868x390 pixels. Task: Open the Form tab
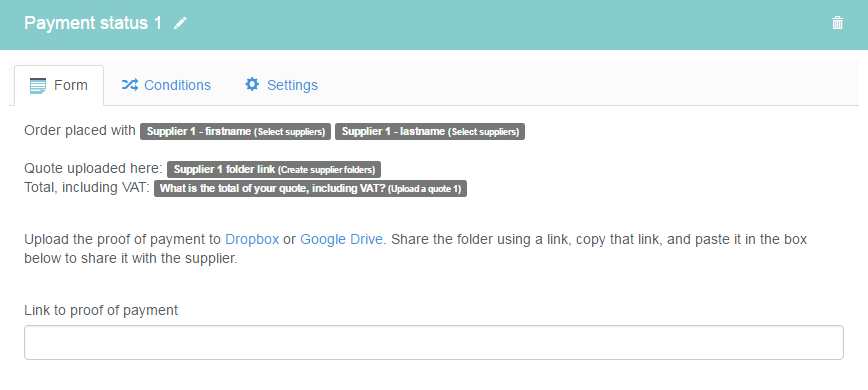(59, 85)
